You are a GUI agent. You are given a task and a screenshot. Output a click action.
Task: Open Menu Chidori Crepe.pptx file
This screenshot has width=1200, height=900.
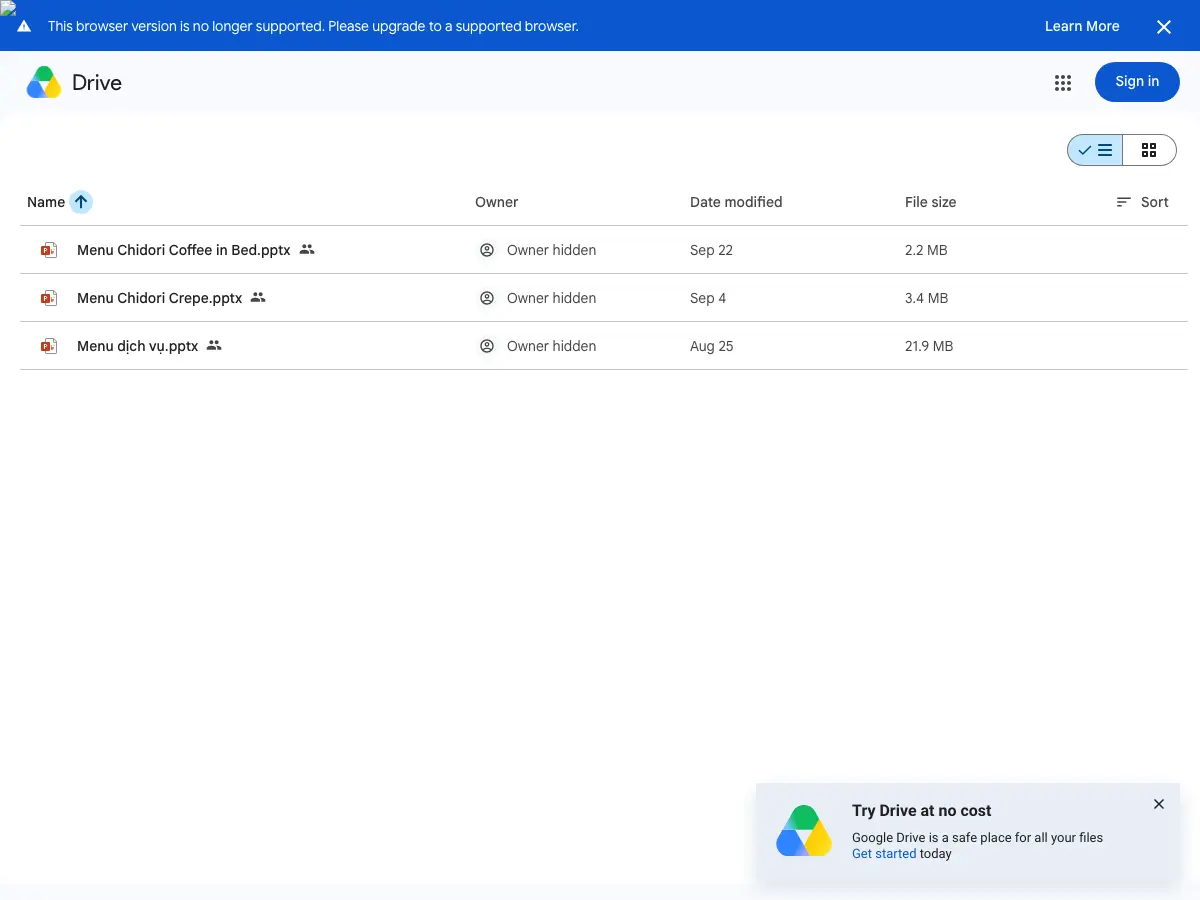click(x=159, y=298)
